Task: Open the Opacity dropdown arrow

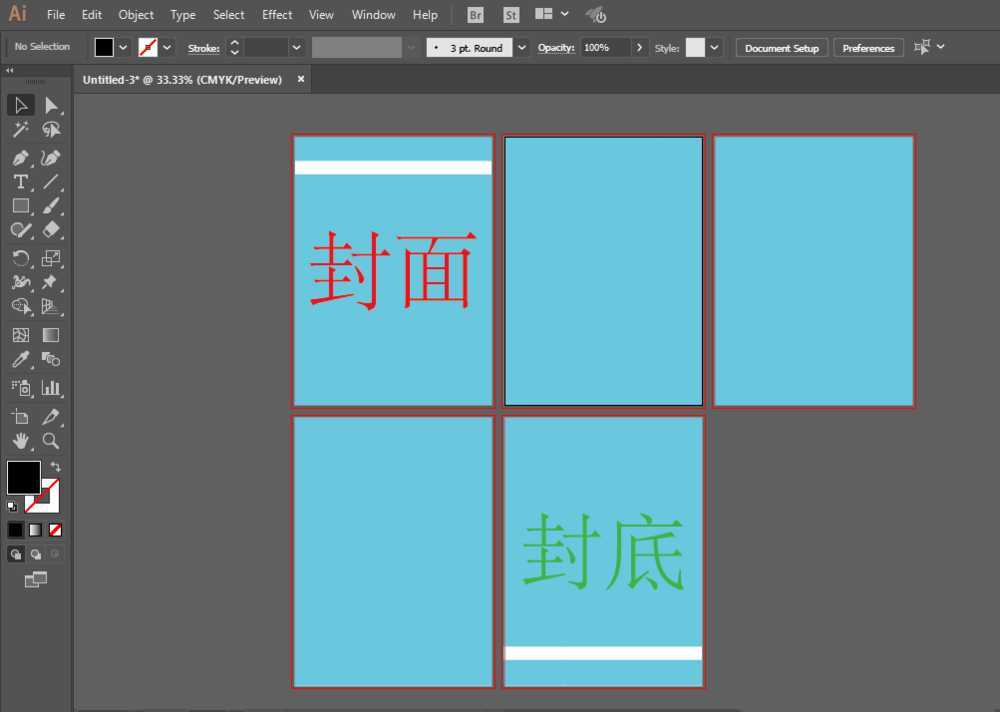Action: click(639, 47)
